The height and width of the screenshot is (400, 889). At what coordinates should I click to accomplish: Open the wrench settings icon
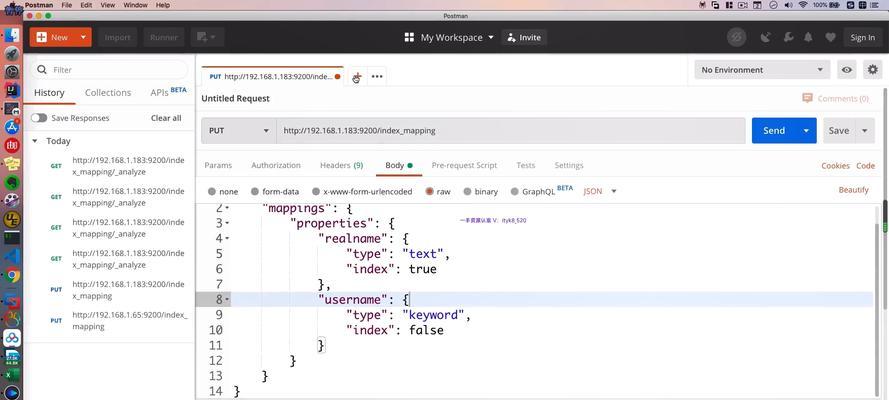(x=788, y=37)
